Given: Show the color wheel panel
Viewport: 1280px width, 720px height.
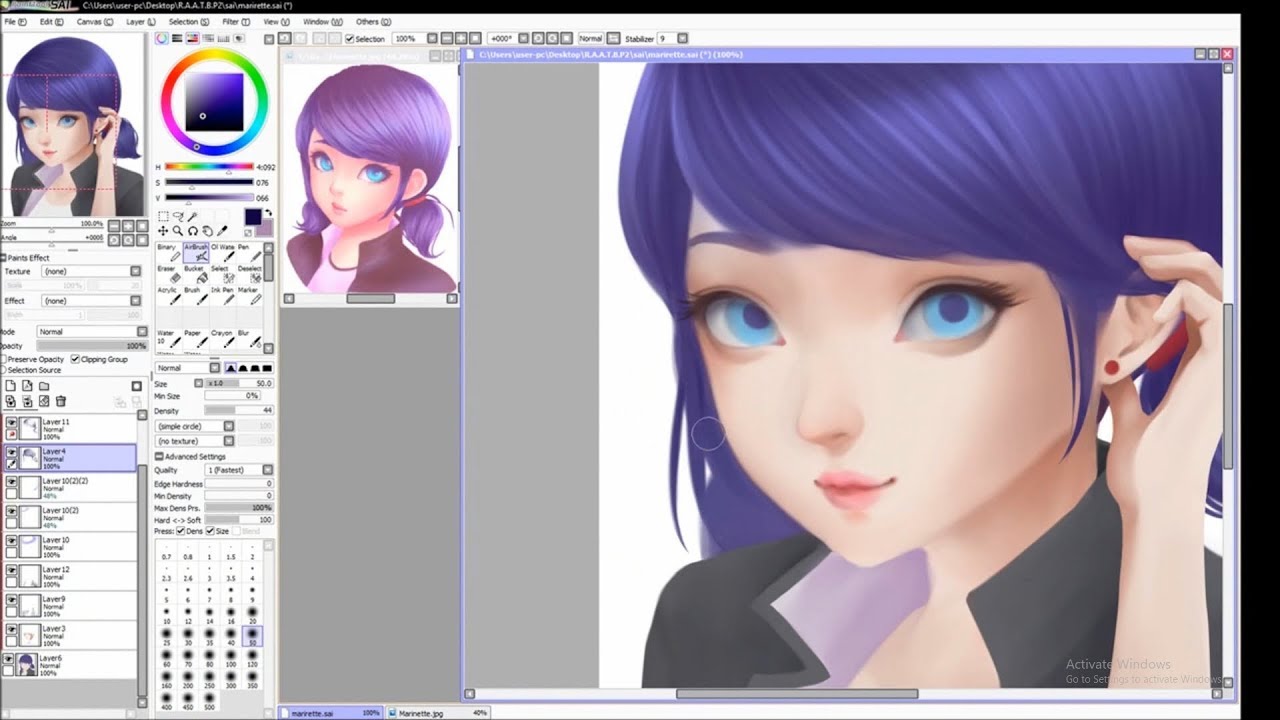Looking at the screenshot, I should pyautogui.click(x=162, y=38).
